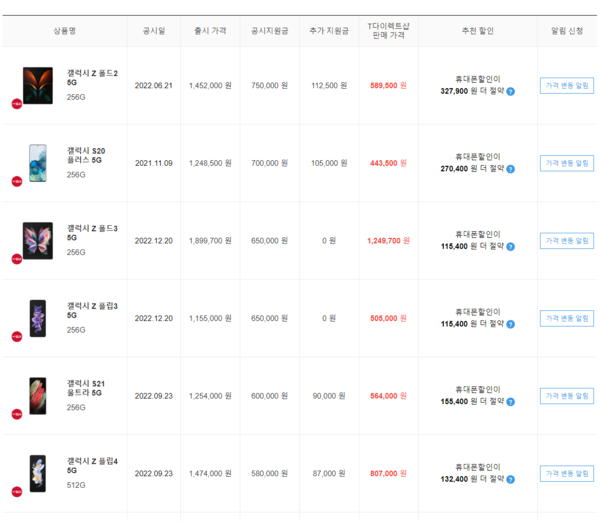Select launch price 1,452,000 원

point(210,86)
